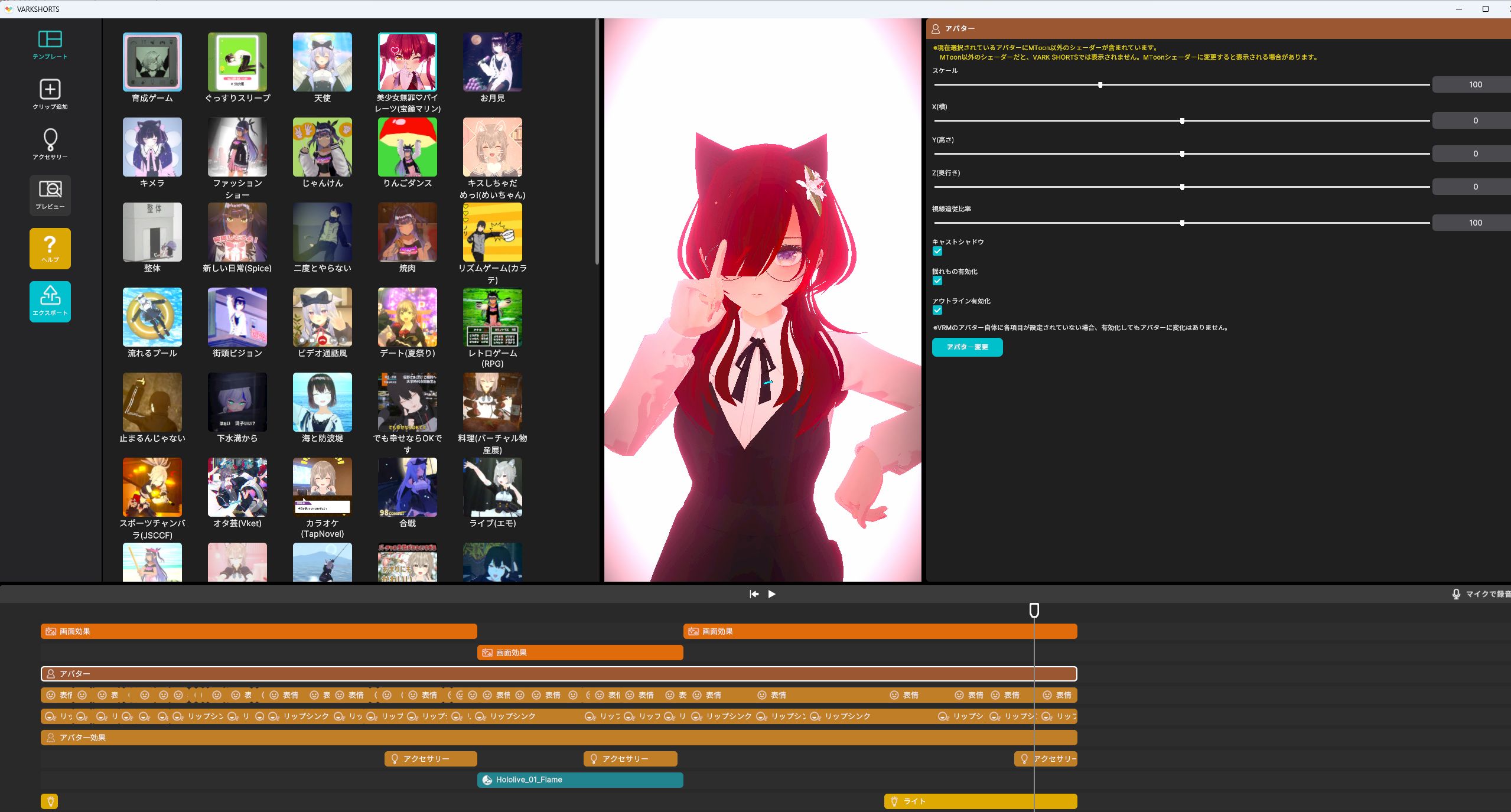Click the avatar icon on the アバター track header
1511x812 pixels.
(x=51, y=674)
